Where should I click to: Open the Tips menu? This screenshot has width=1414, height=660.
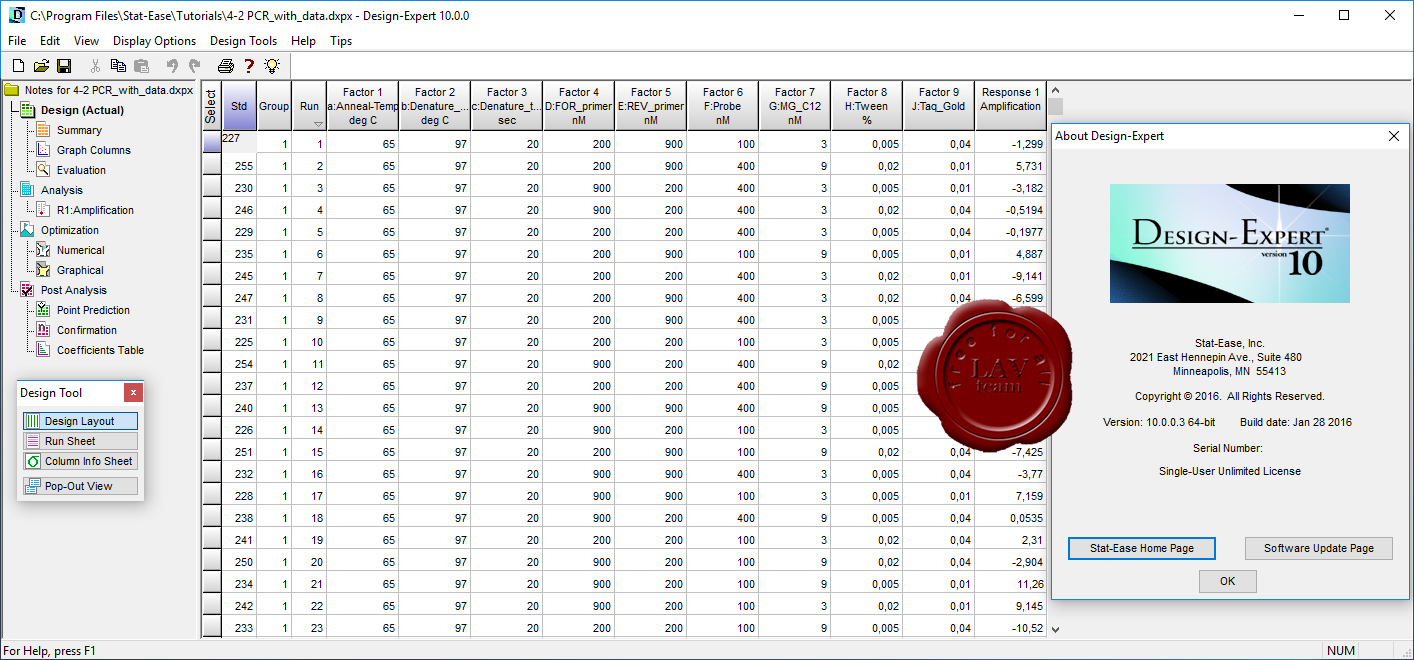point(341,41)
